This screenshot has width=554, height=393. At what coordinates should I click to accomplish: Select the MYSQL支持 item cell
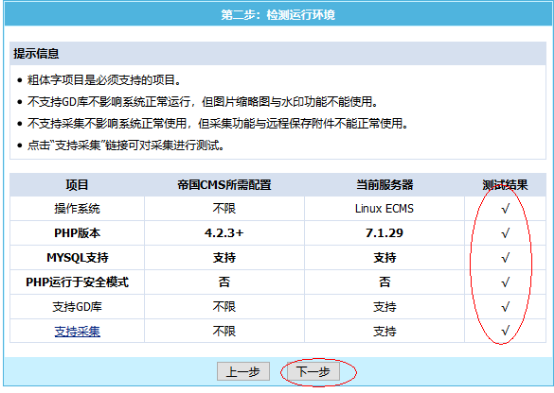click(77, 258)
